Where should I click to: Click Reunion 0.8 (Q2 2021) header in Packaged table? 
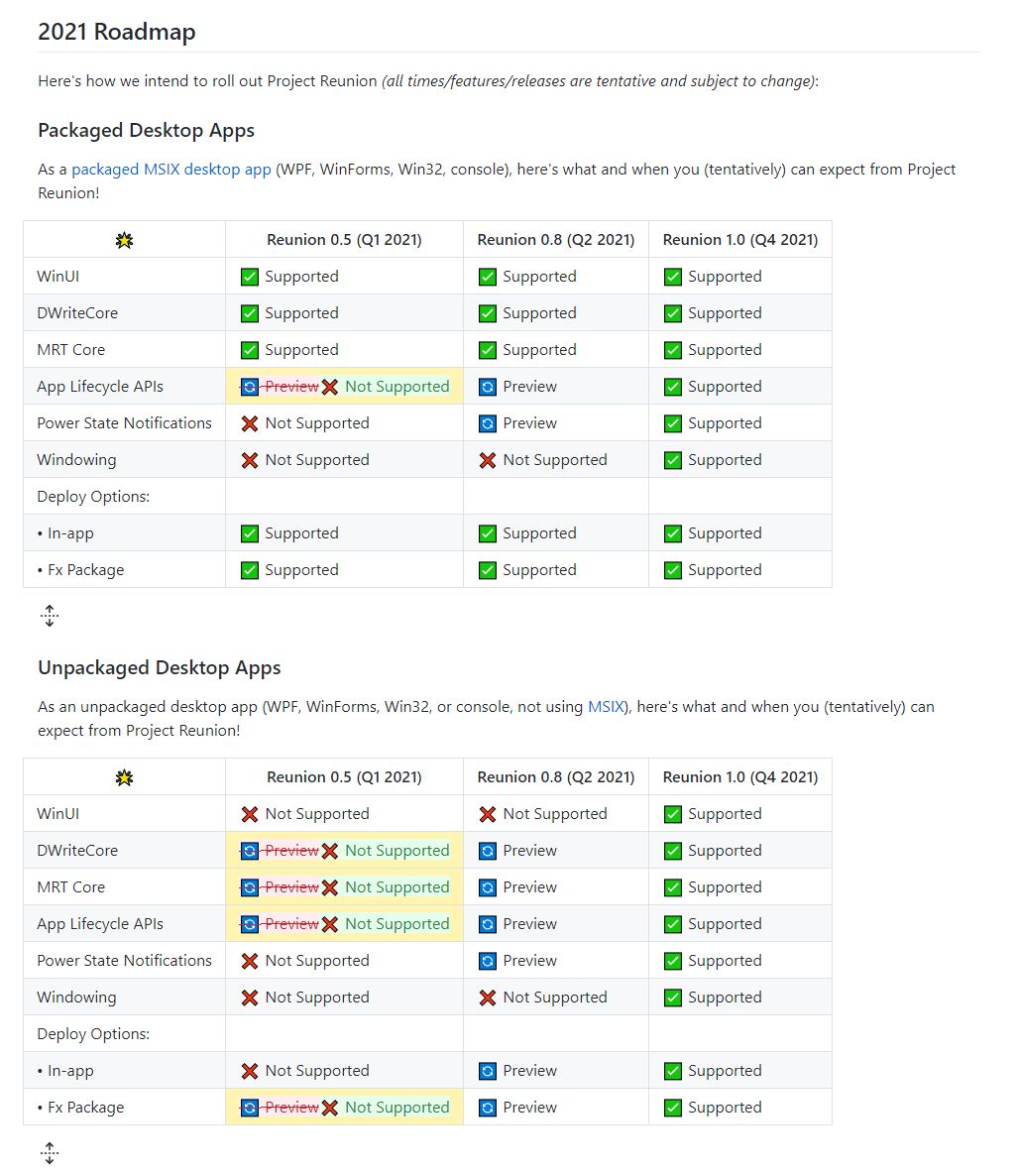(556, 240)
